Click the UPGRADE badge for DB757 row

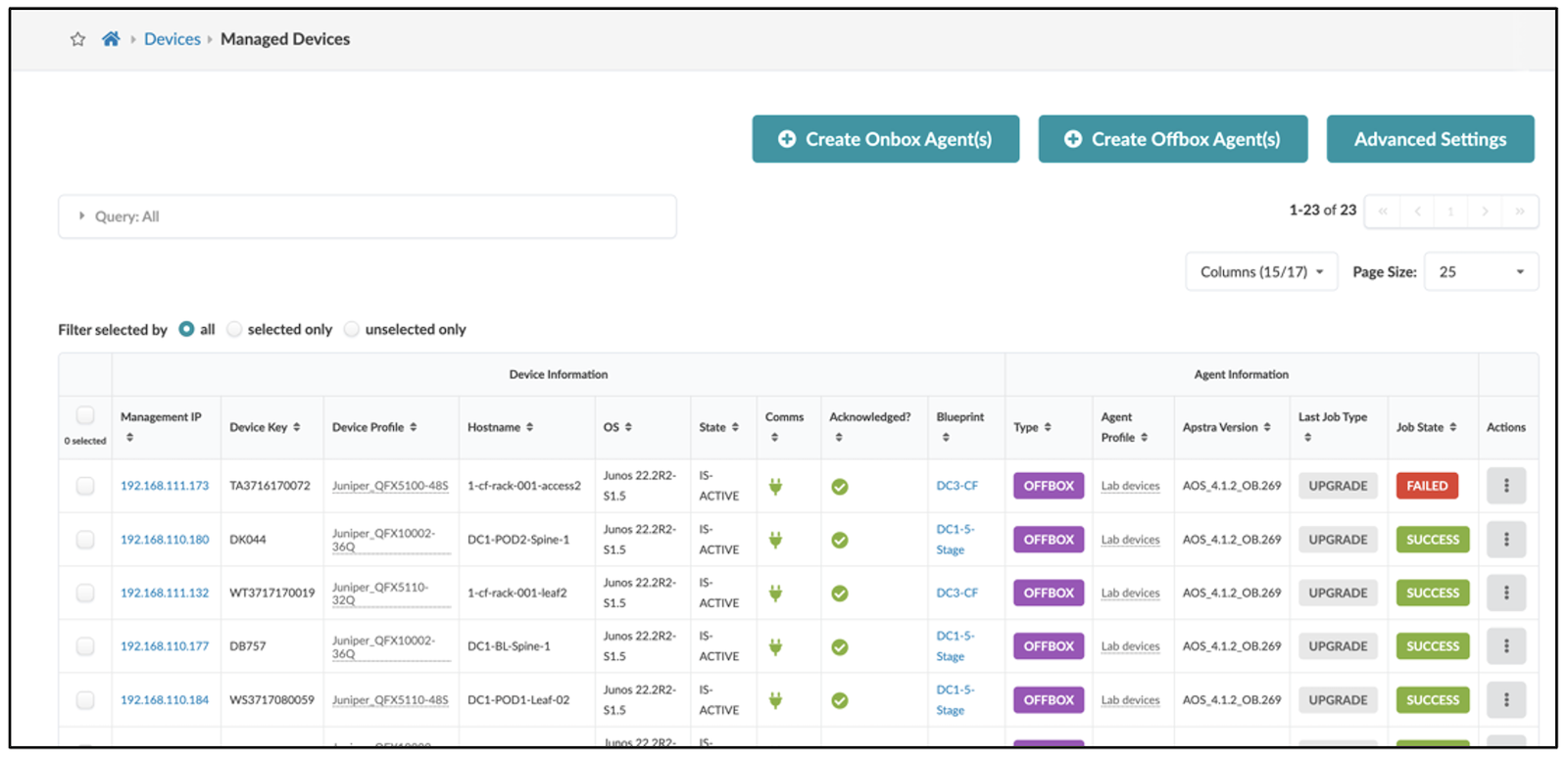[x=1338, y=646]
